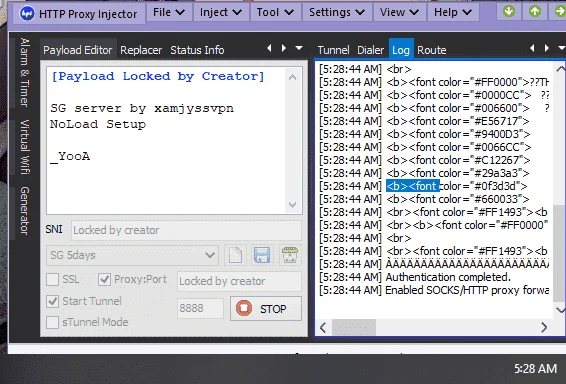566x384 pixels.
Task: Click log vertical scroll up arrow
Action: pos(560,69)
